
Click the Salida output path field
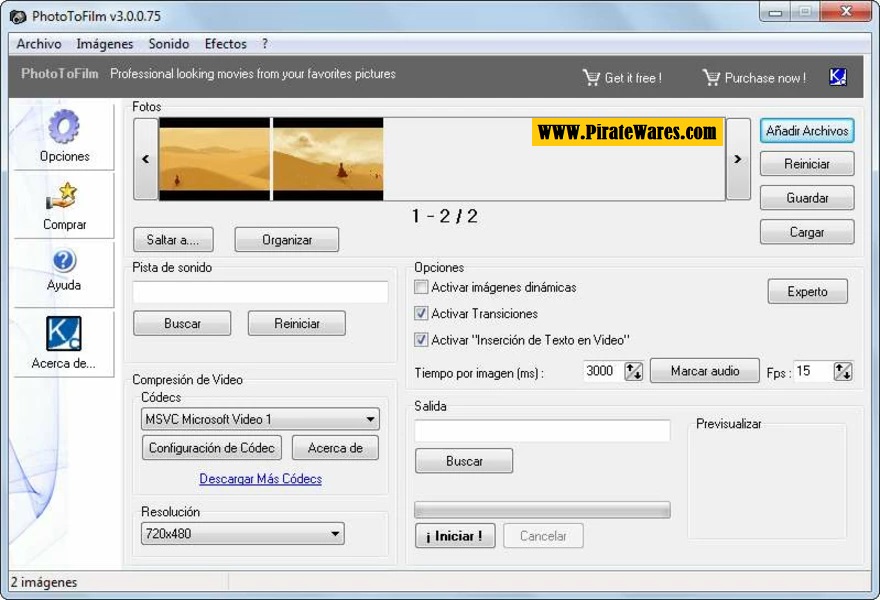(542, 431)
